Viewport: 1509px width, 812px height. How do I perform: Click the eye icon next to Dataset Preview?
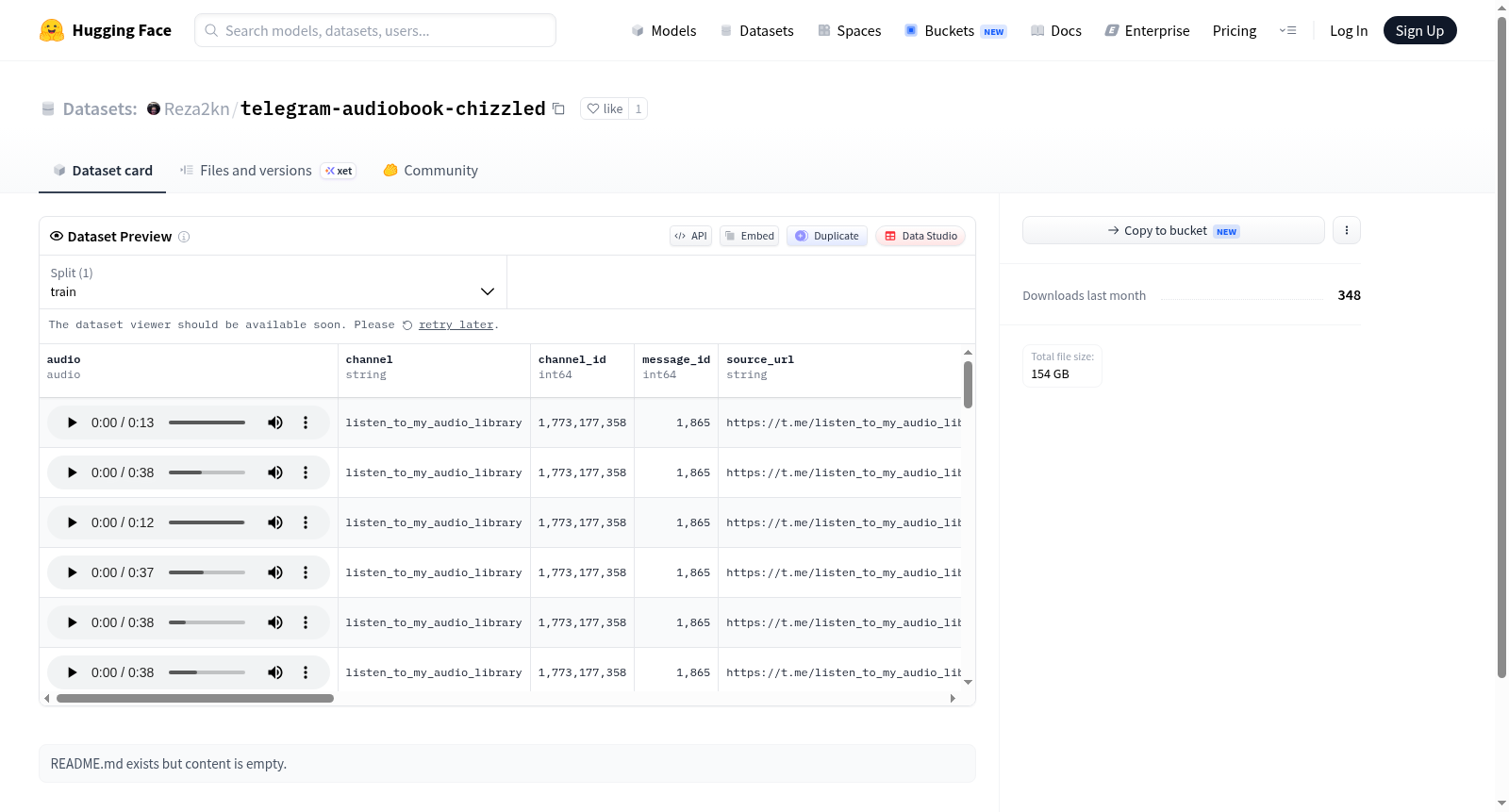(x=57, y=236)
